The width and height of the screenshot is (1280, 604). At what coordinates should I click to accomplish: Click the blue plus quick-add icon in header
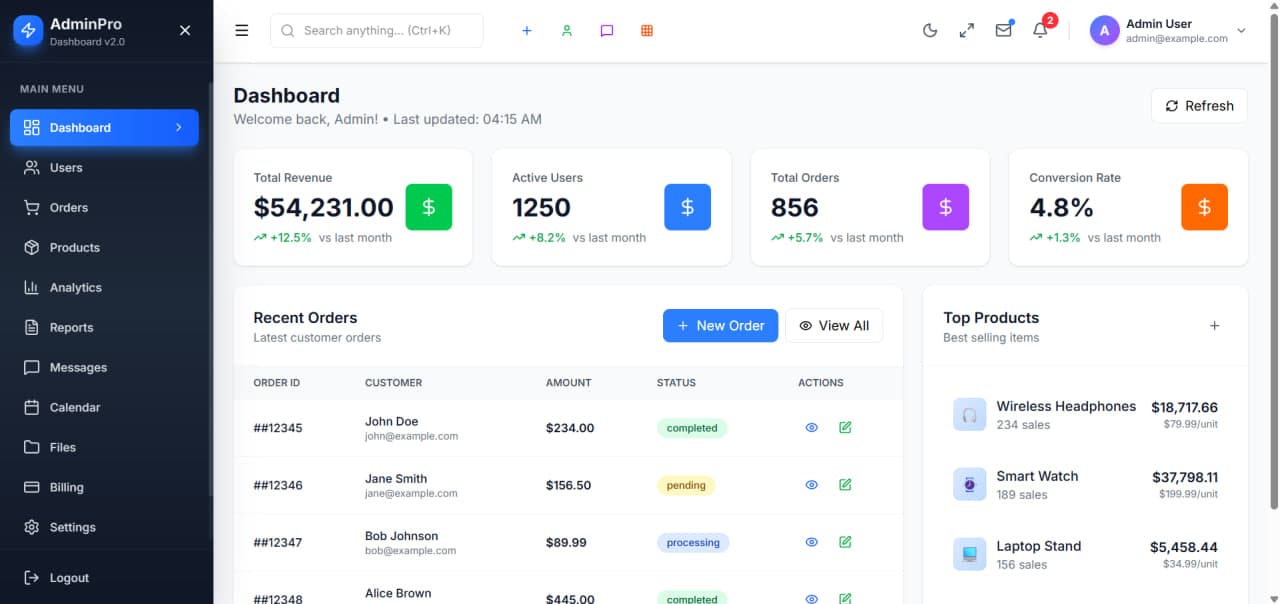tap(527, 31)
